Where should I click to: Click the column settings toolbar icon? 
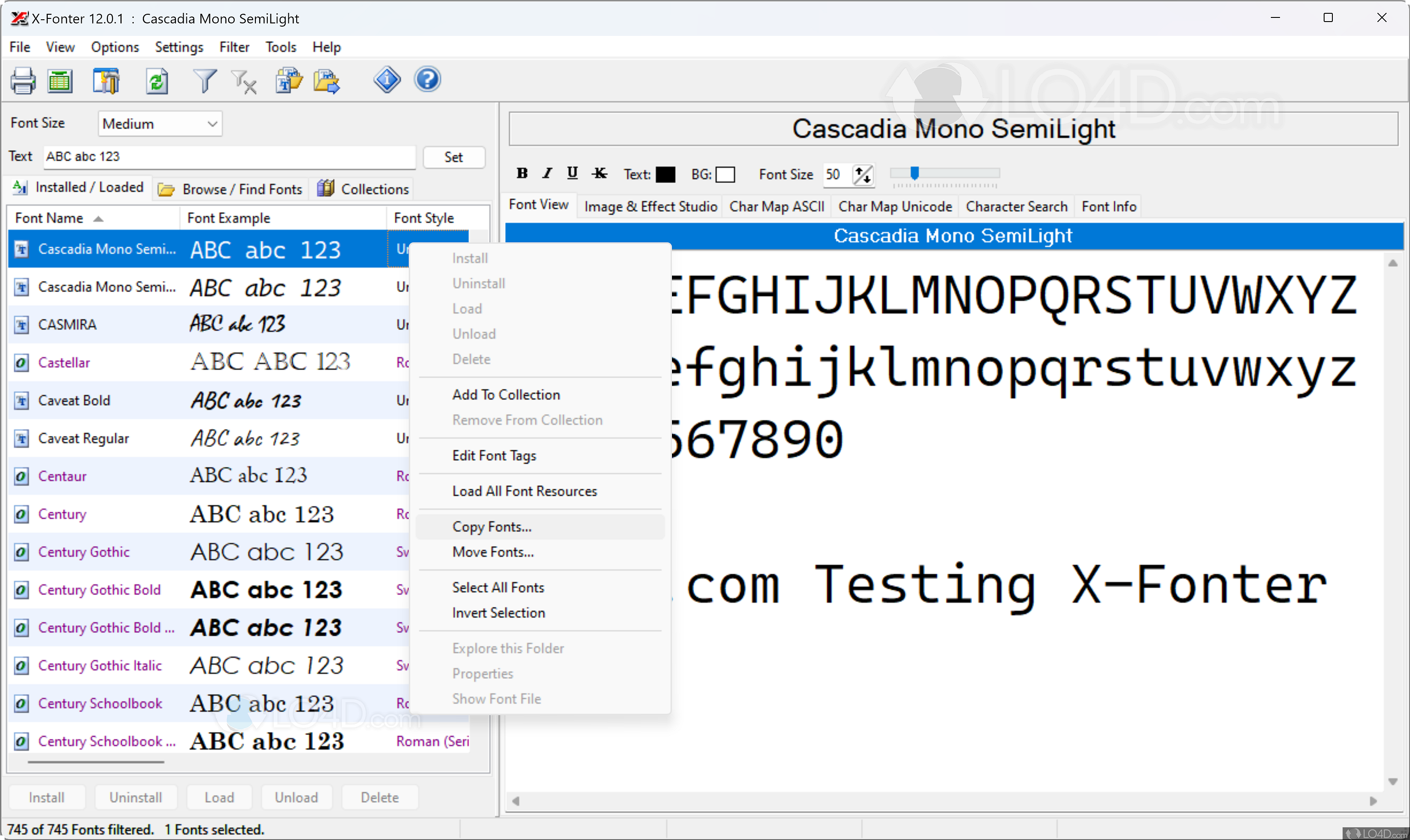106,80
